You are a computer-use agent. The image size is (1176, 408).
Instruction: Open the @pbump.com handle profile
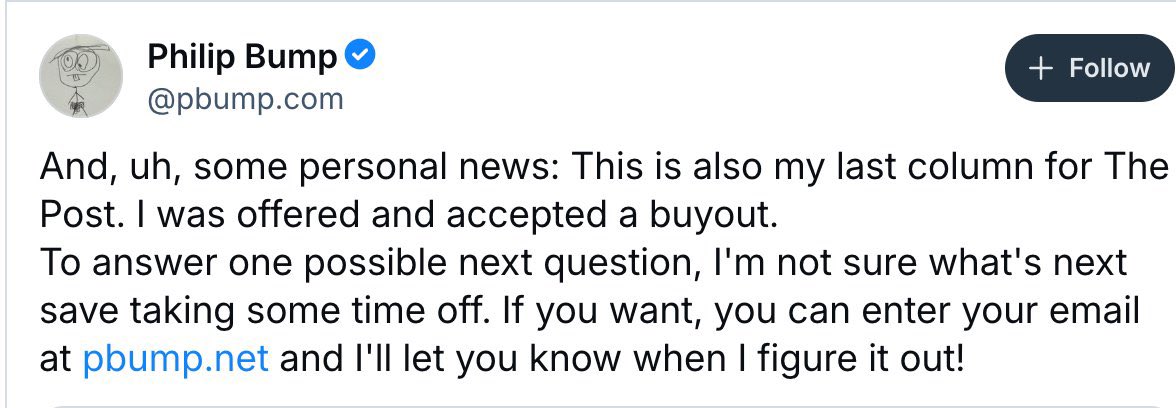coord(245,100)
